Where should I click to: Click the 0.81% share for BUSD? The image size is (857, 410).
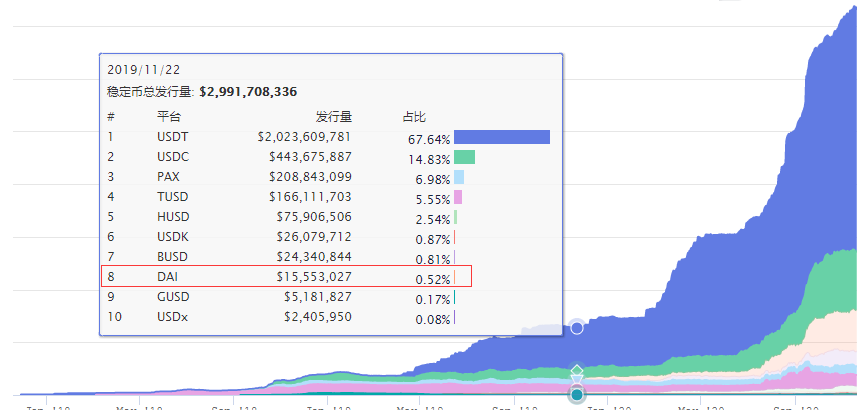pyautogui.click(x=433, y=260)
